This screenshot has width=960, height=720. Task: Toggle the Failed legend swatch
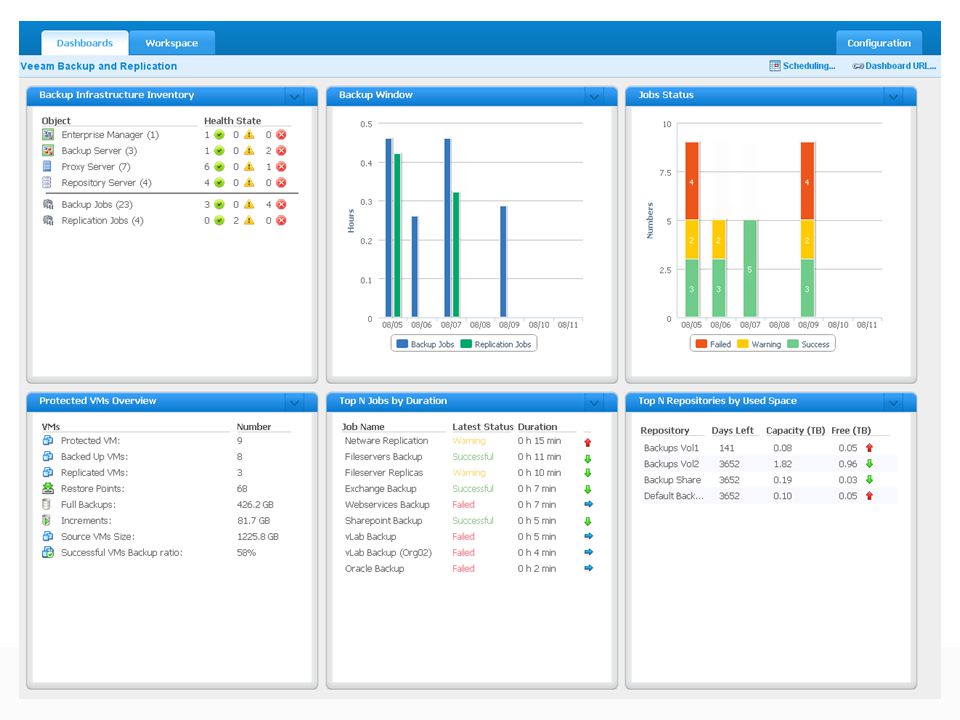(702, 344)
